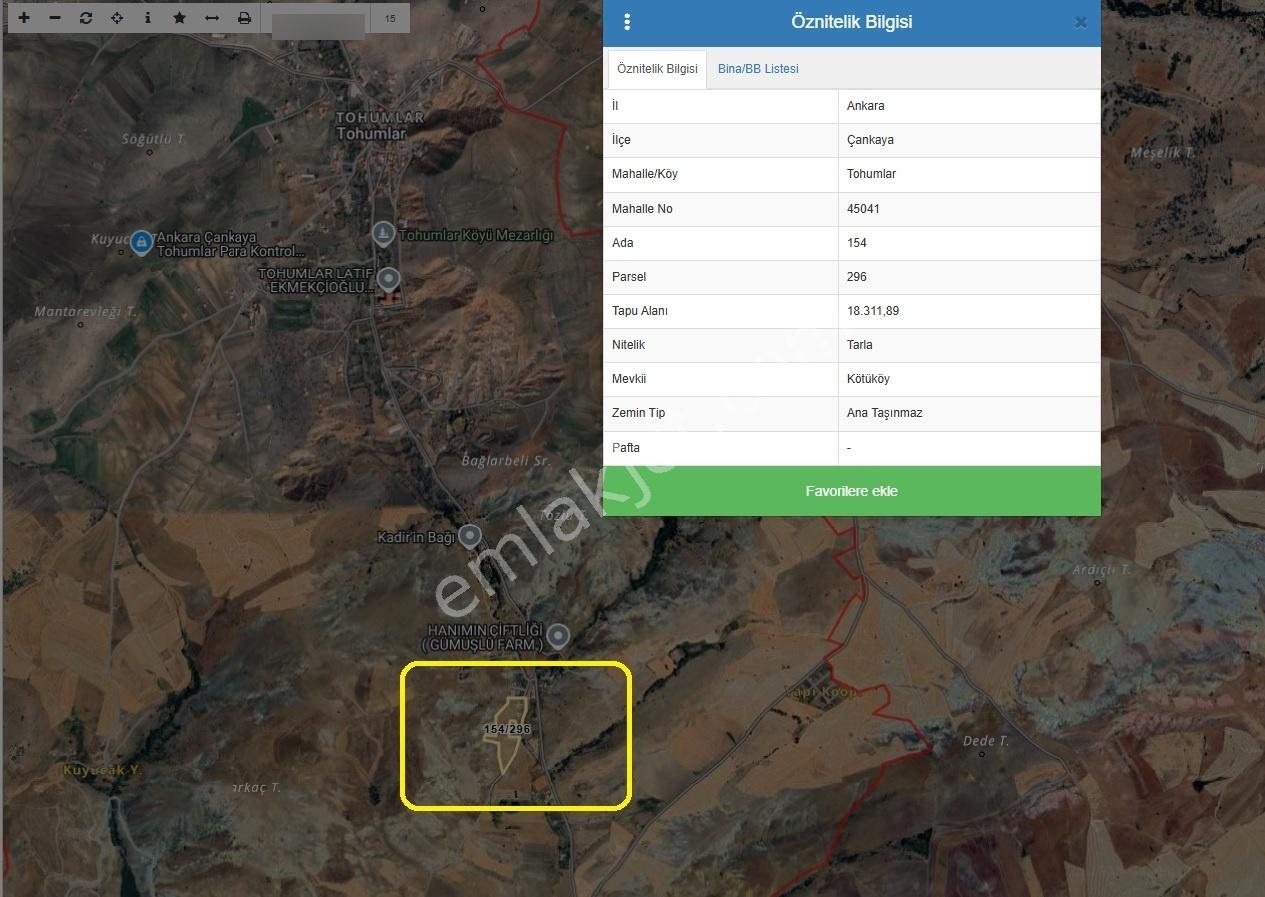
Task: Click the Dede T. map label
Action: click(x=986, y=741)
